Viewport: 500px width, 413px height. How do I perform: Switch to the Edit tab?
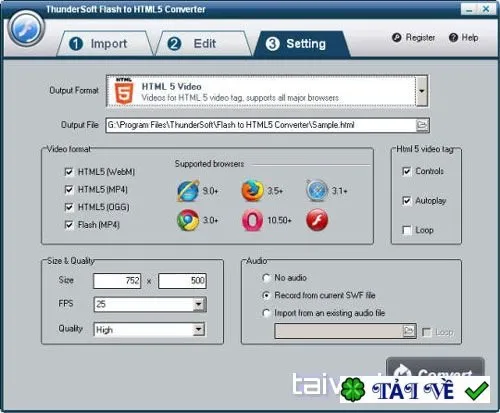coord(203,44)
